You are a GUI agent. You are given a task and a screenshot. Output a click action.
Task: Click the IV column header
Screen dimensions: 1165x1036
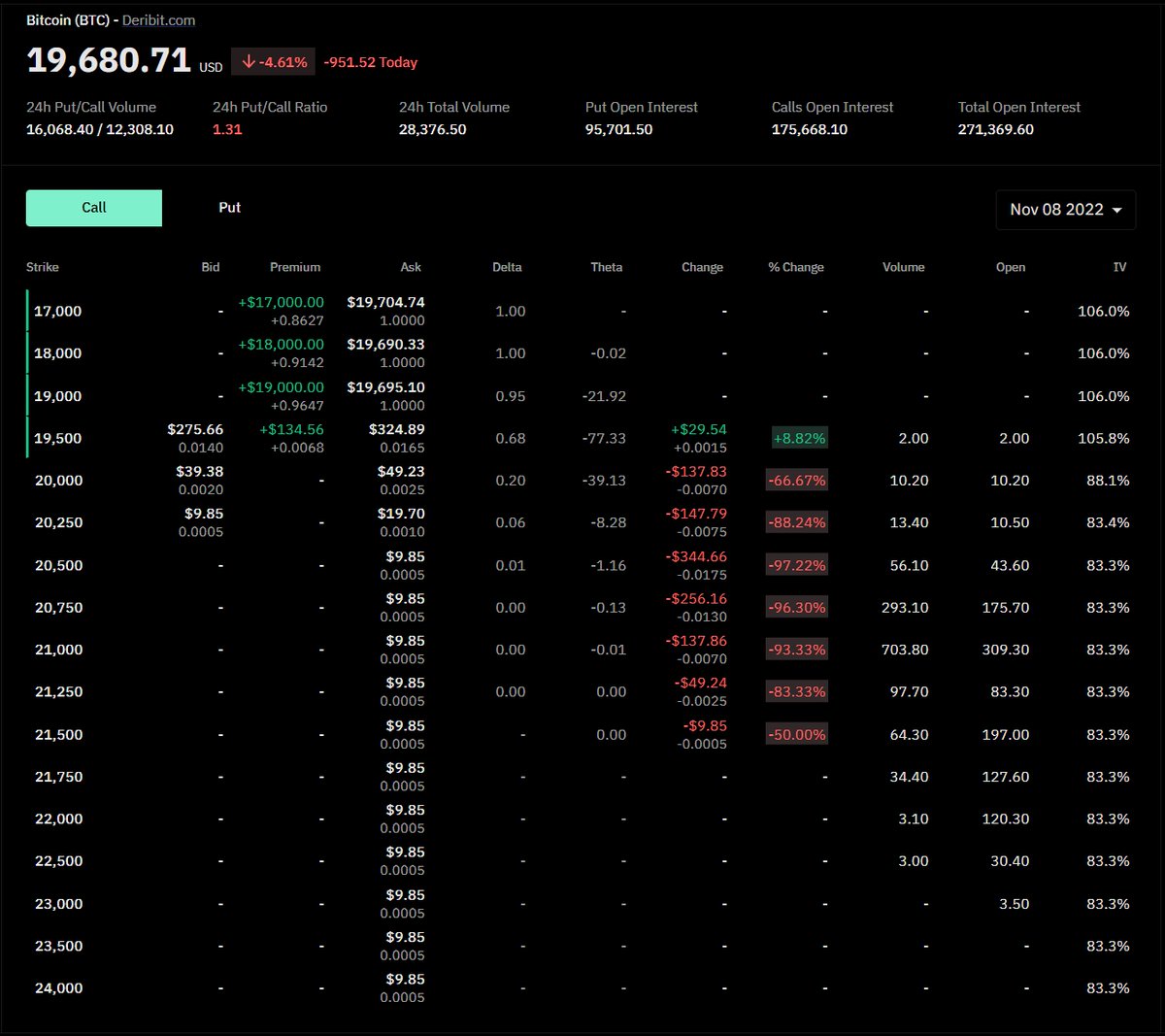click(1119, 267)
